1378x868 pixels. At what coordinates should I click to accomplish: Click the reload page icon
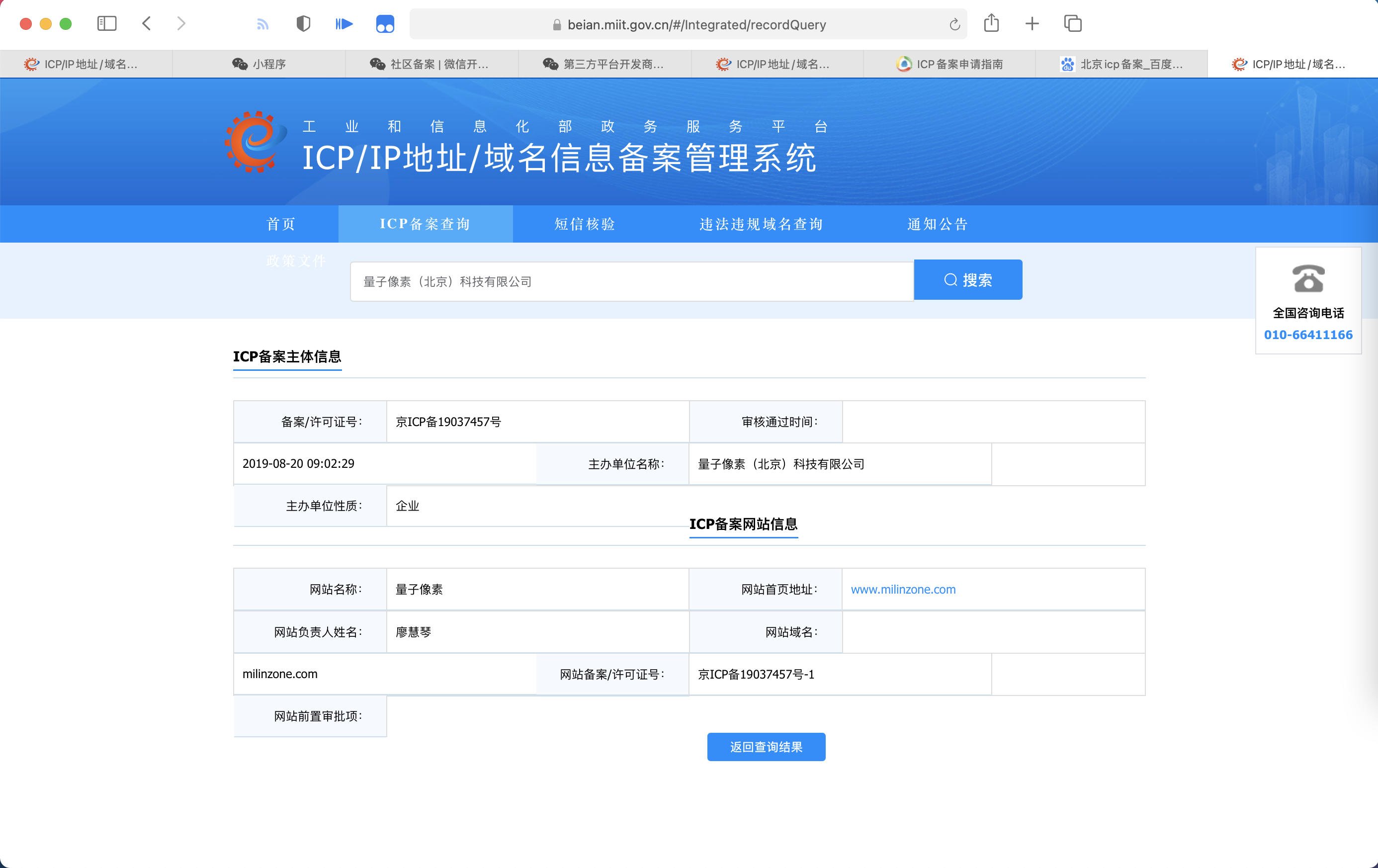click(954, 24)
